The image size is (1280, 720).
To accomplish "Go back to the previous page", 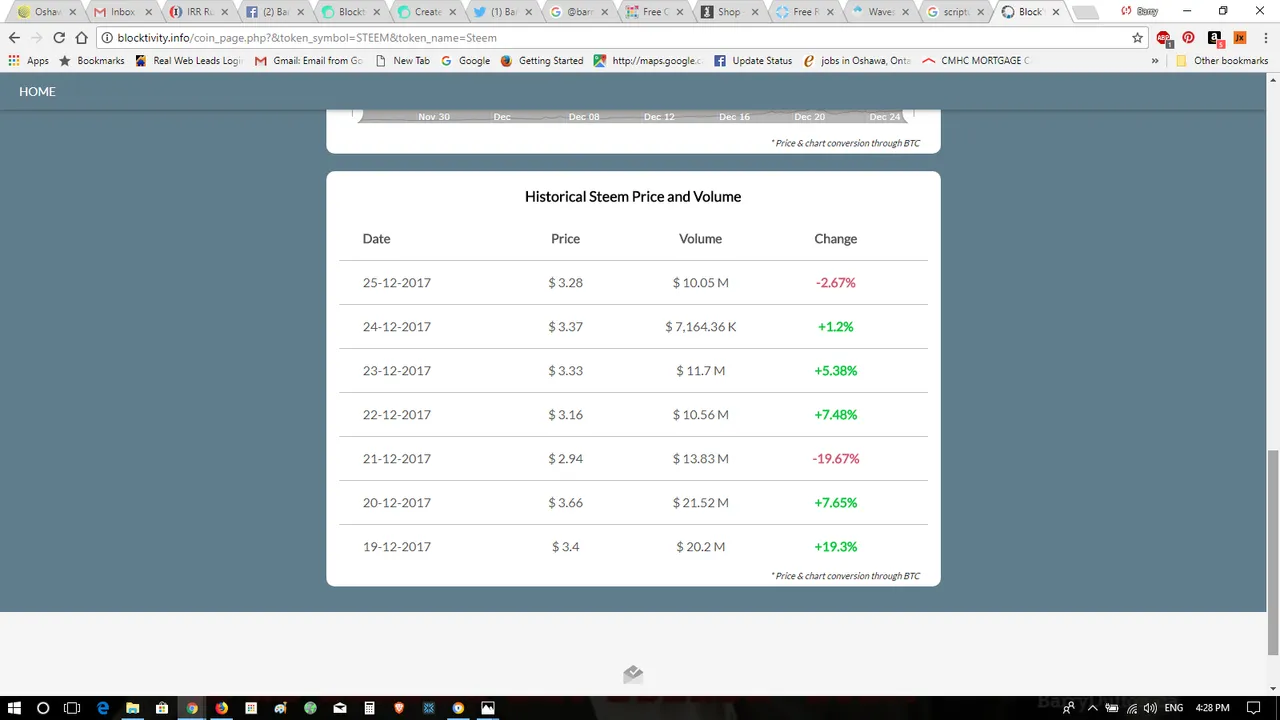I will (x=14, y=38).
